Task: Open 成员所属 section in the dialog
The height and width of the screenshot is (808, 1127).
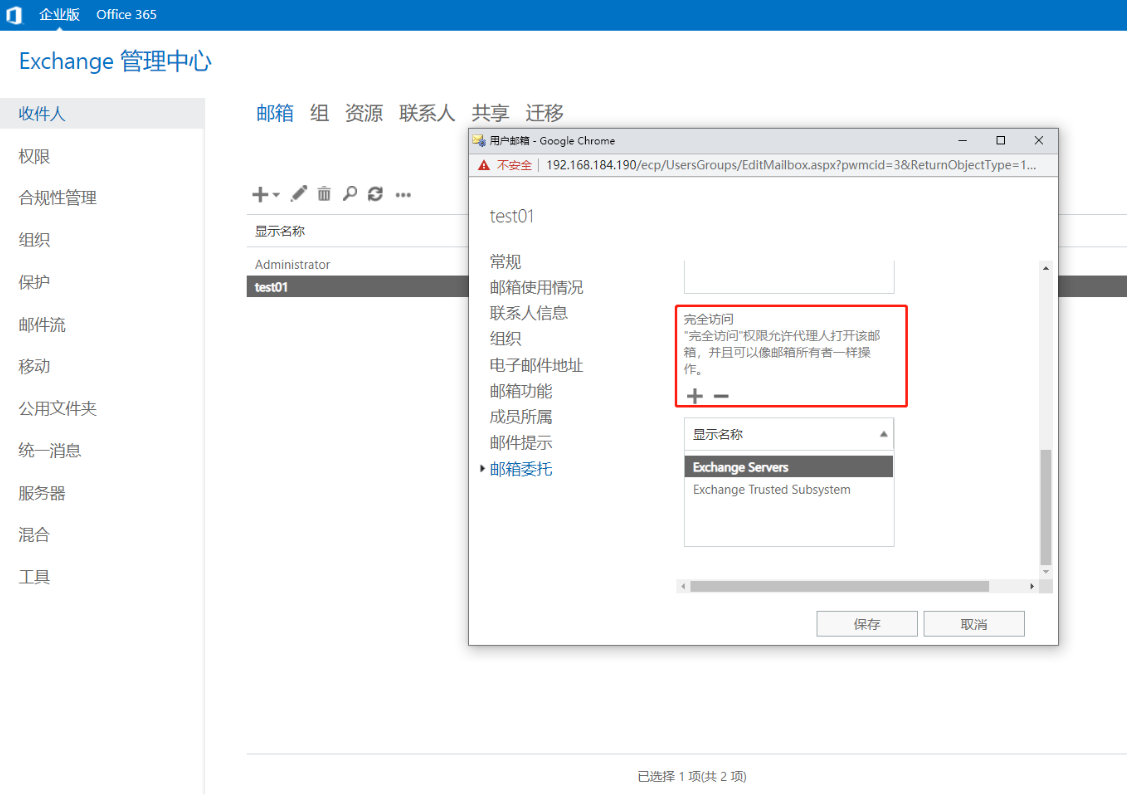Action: (x=521, y=417)
